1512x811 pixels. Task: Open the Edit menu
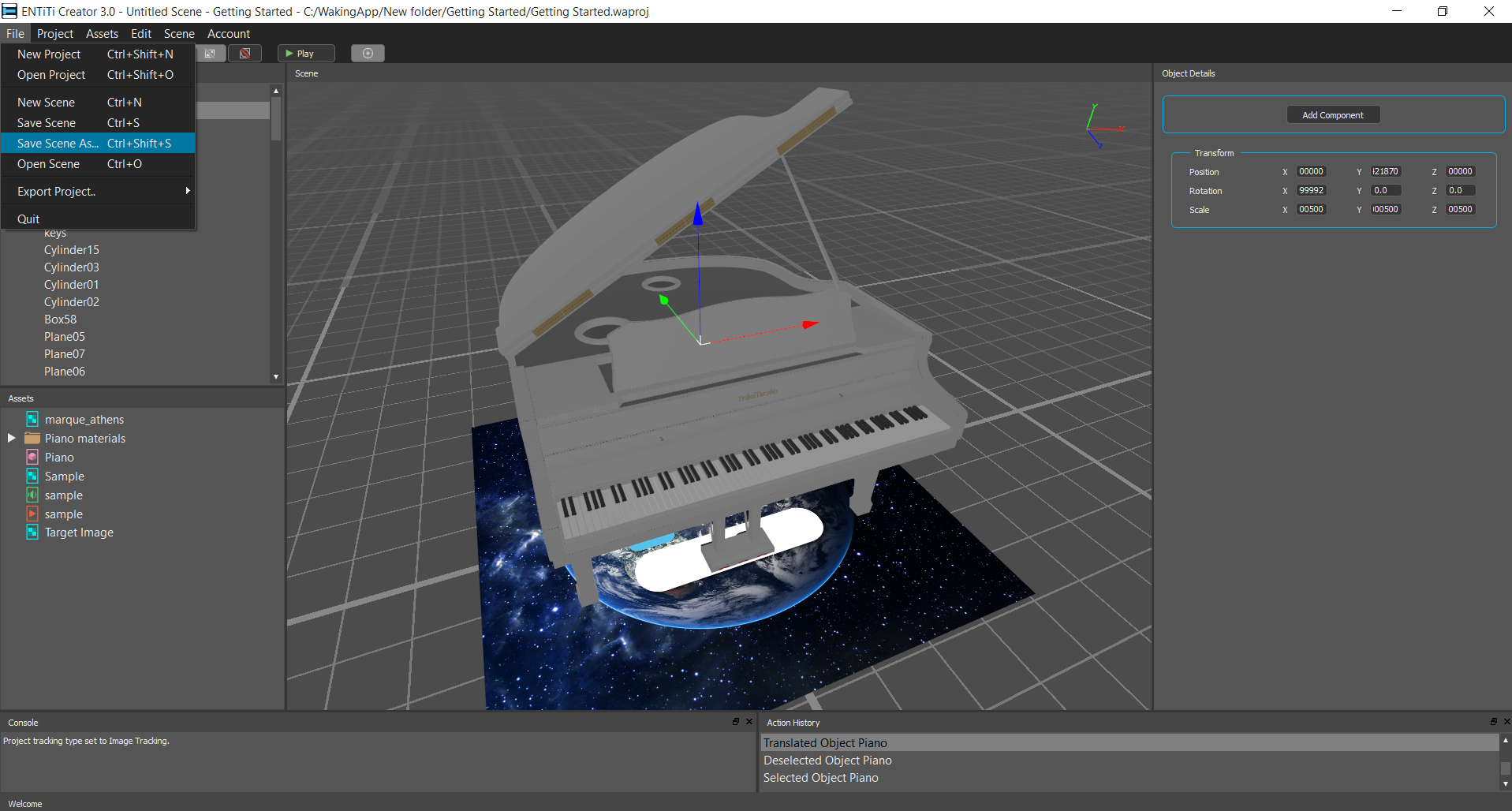click(x=141, y=33)
